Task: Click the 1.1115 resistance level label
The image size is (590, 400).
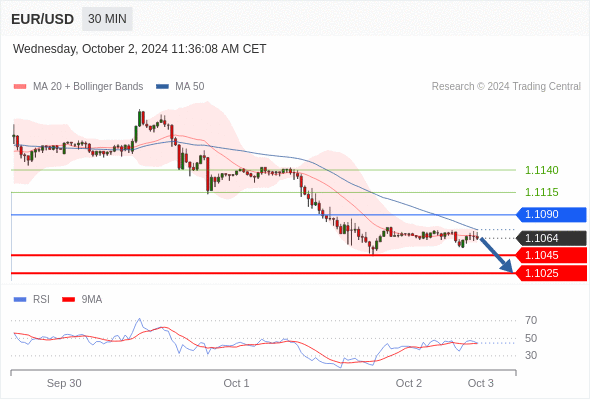Action: 541,192
